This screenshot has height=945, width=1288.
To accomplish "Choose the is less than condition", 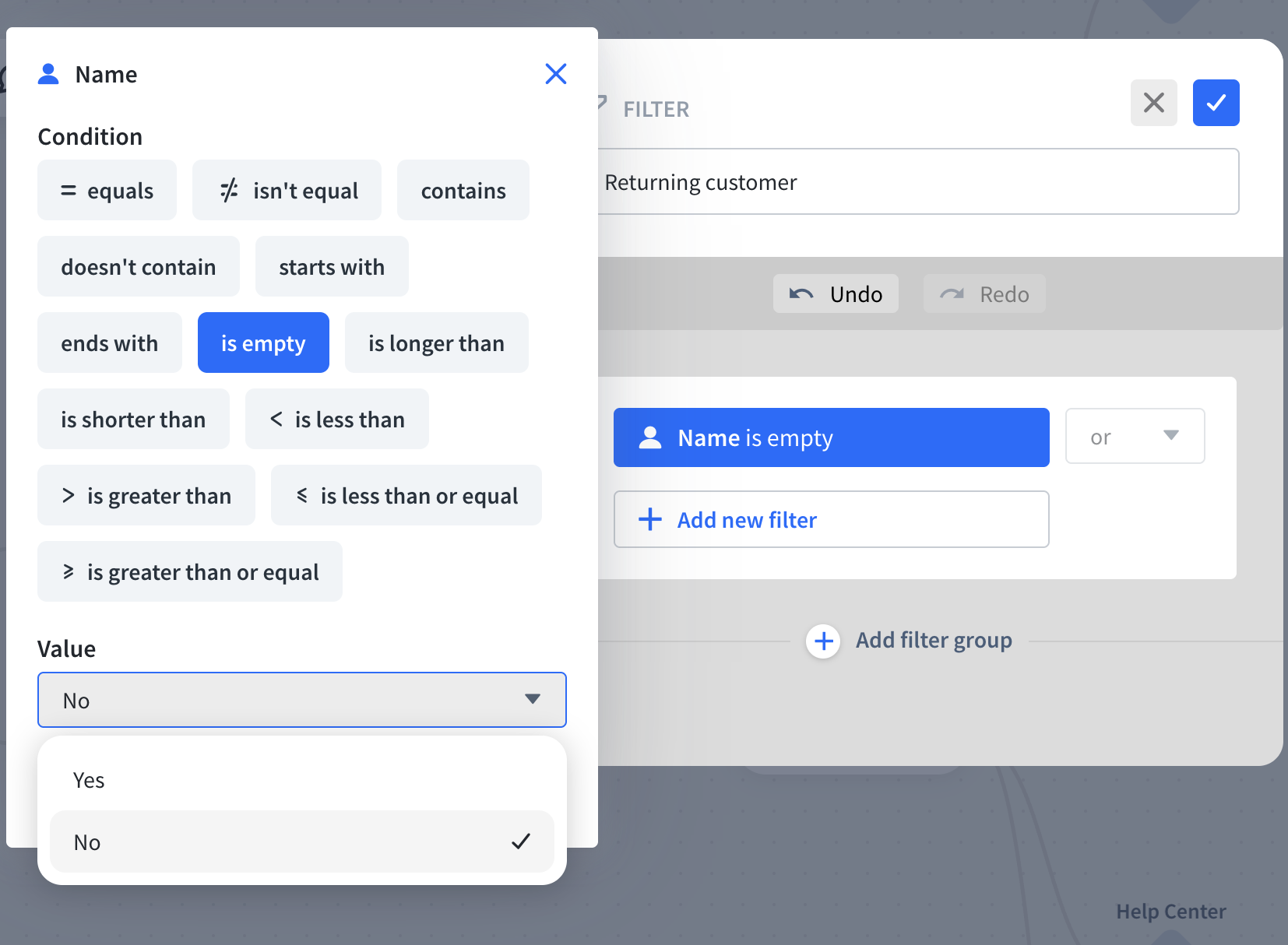I will click(336, 420).
